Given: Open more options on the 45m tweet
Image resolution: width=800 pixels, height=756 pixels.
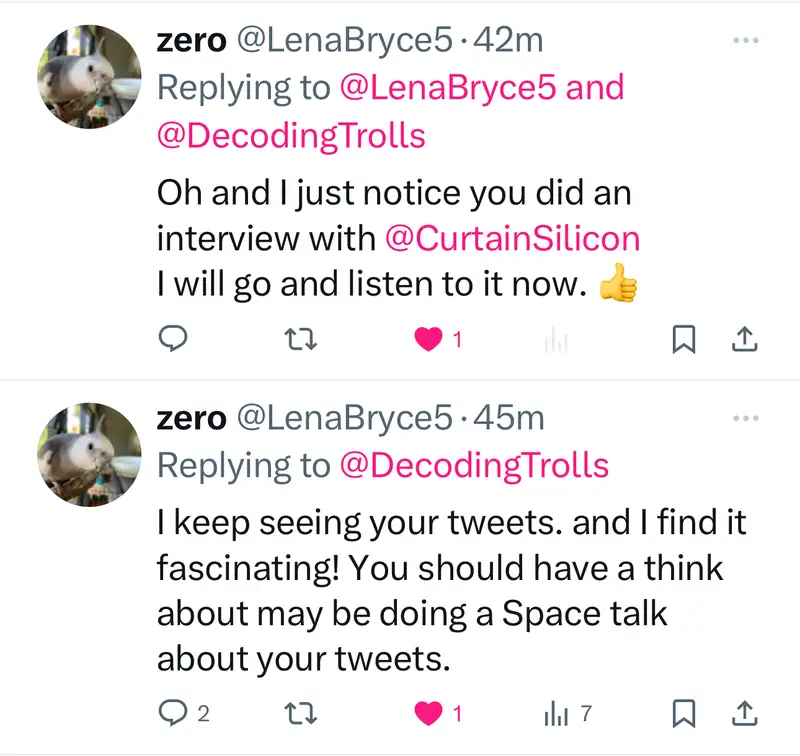Looking at the screenshot, I should [x=746, y=418].
